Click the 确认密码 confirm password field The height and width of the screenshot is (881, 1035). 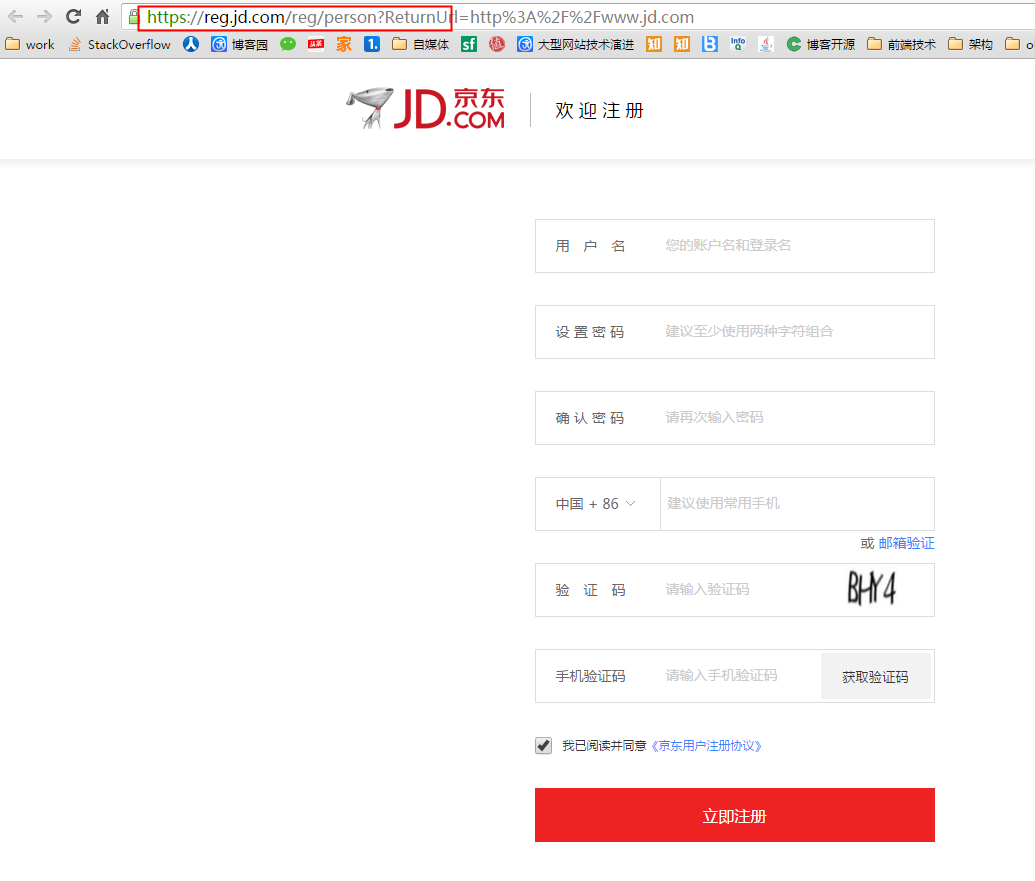tap(735, 418)
